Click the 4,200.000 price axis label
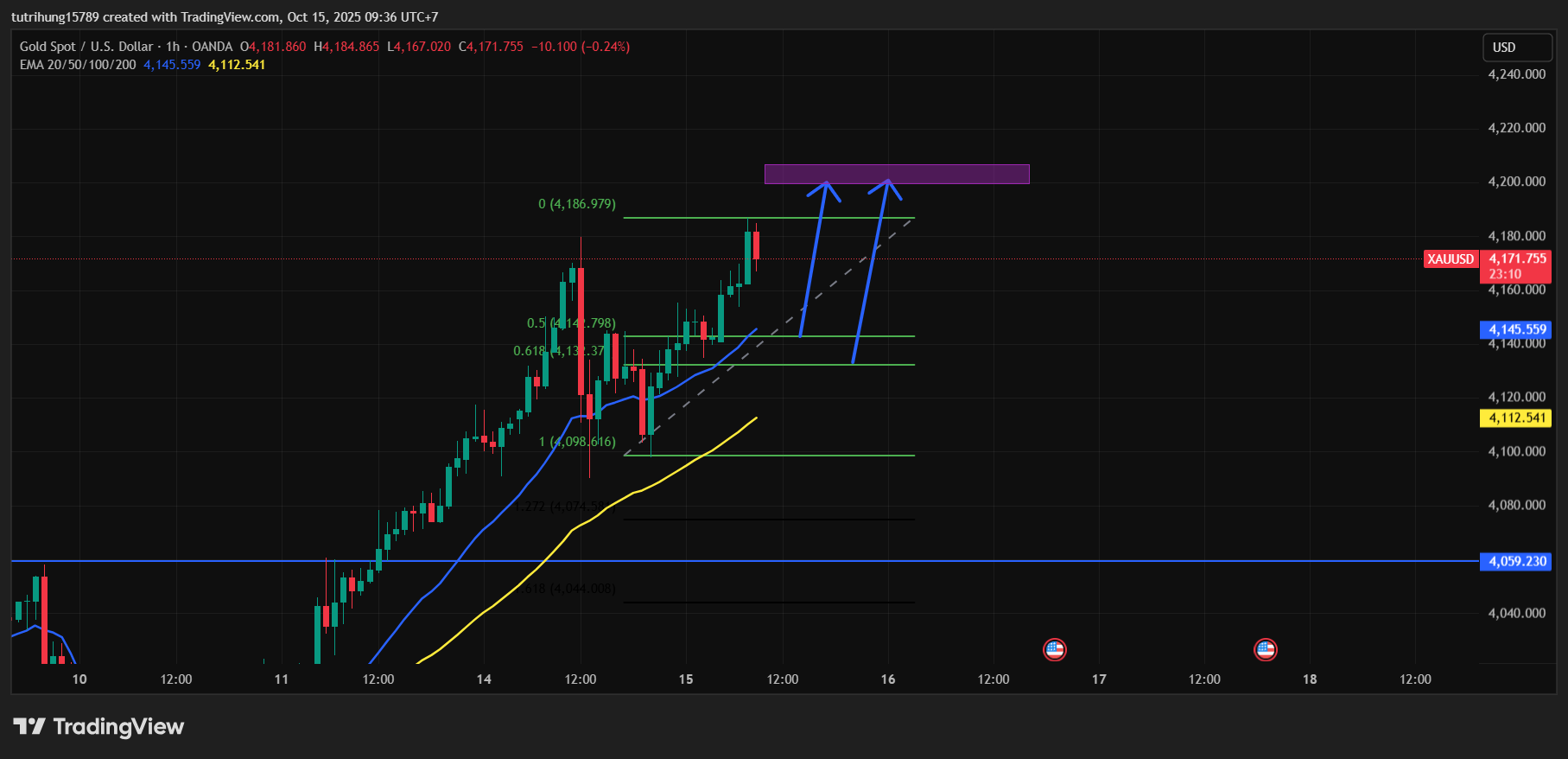The image size is (1568, 759). pos(1516,182)
